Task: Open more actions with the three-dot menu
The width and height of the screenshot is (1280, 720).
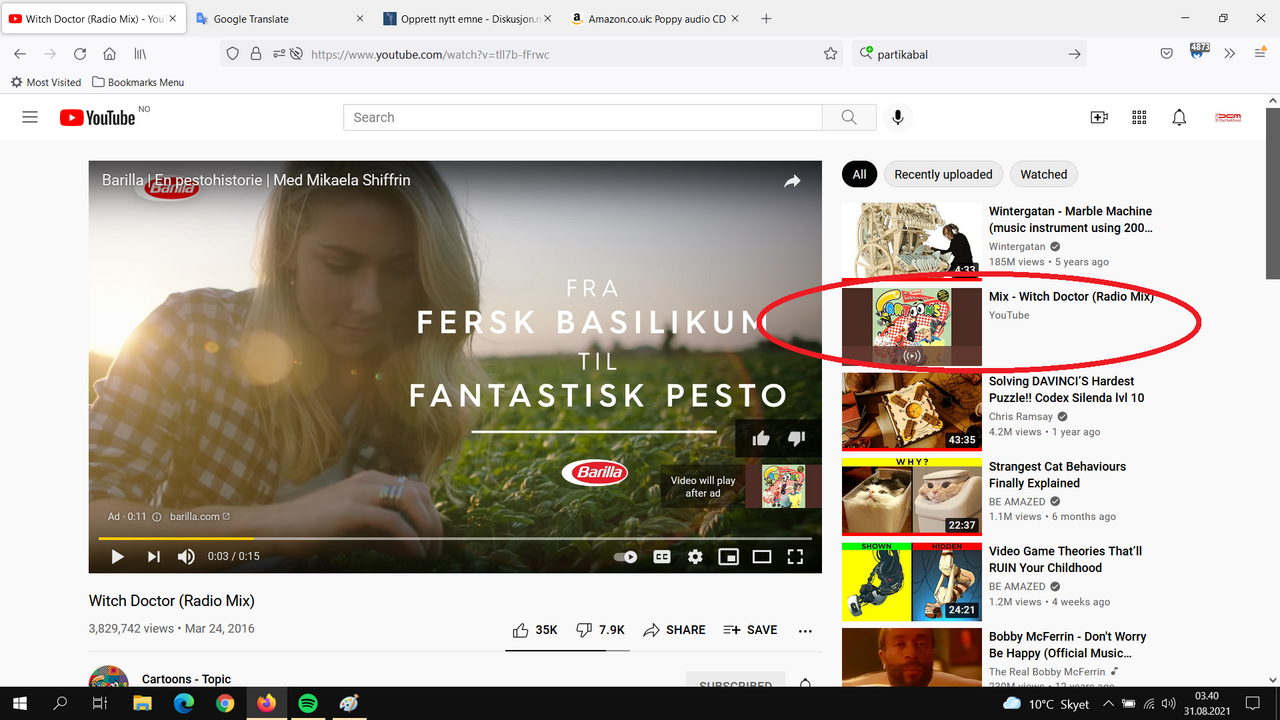Action: pyautogui.click(x=805, y=630)
